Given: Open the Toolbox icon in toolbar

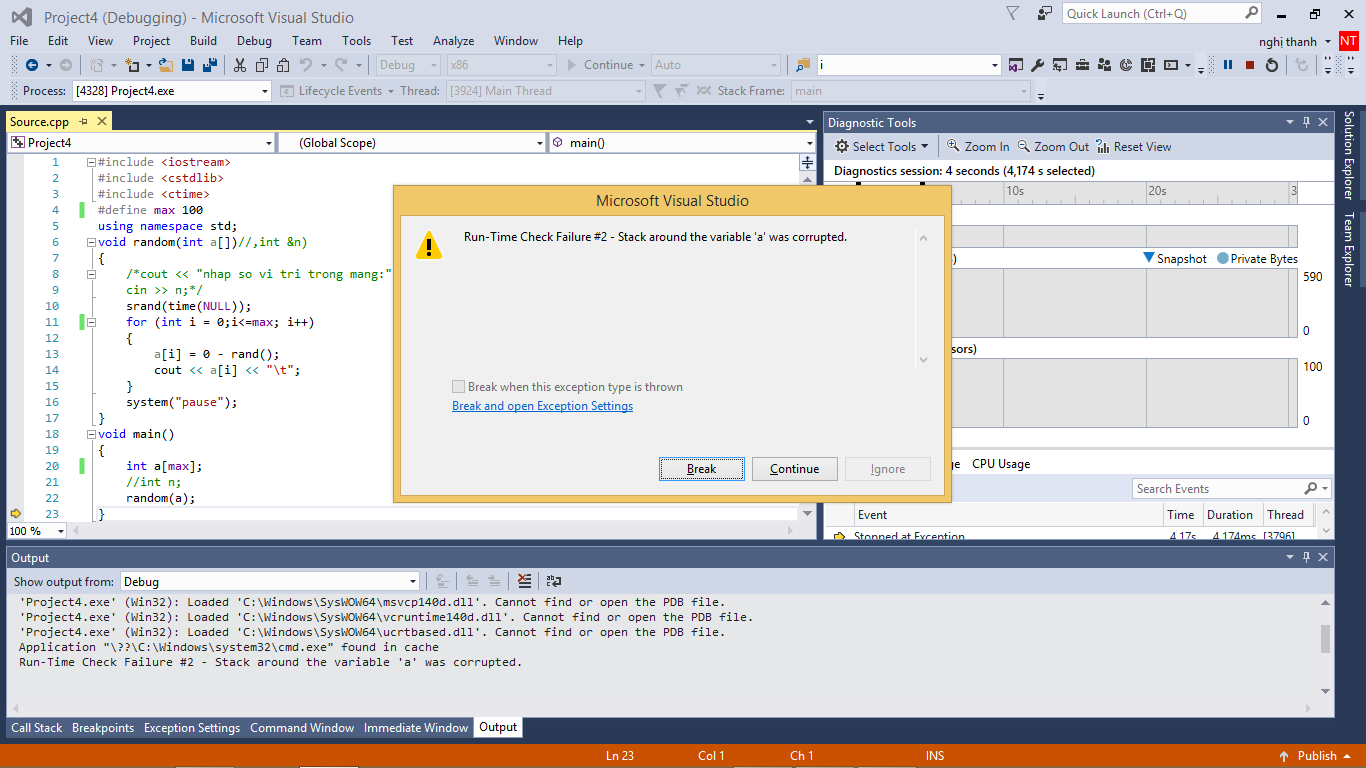Looking at the screenshot, I should [1083, 65].
